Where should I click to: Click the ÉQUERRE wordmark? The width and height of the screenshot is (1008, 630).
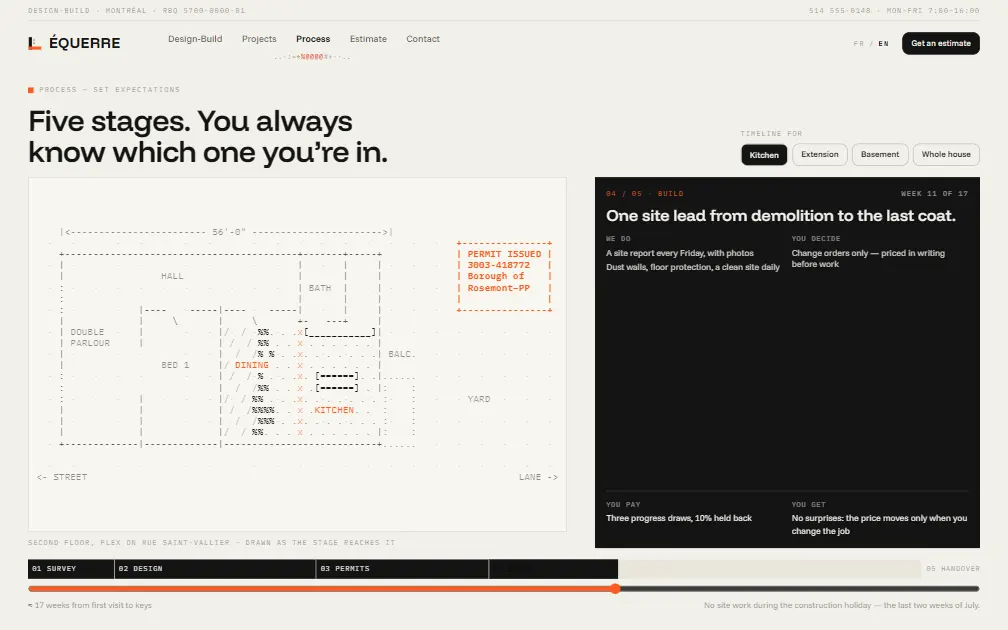click(x=84, y=43)
